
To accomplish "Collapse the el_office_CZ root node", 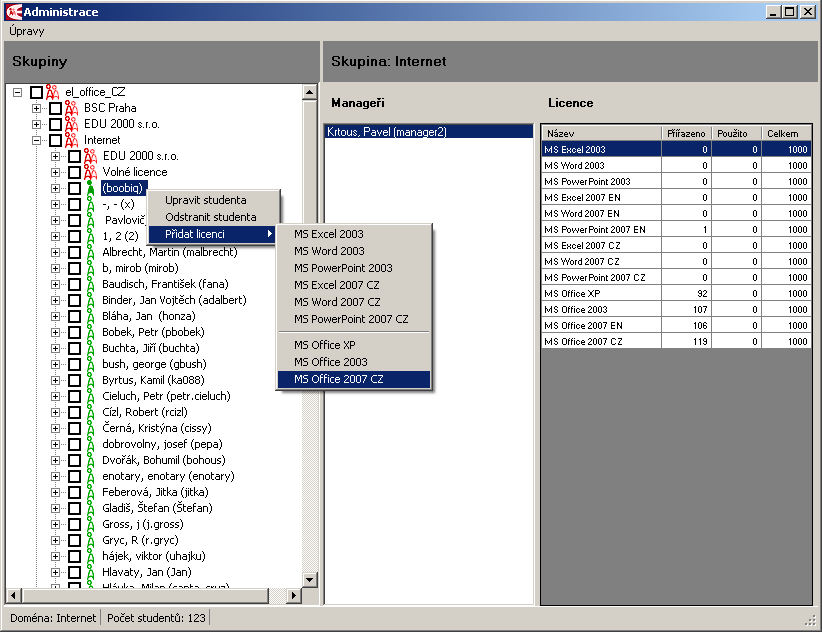I will coord(17,92).
